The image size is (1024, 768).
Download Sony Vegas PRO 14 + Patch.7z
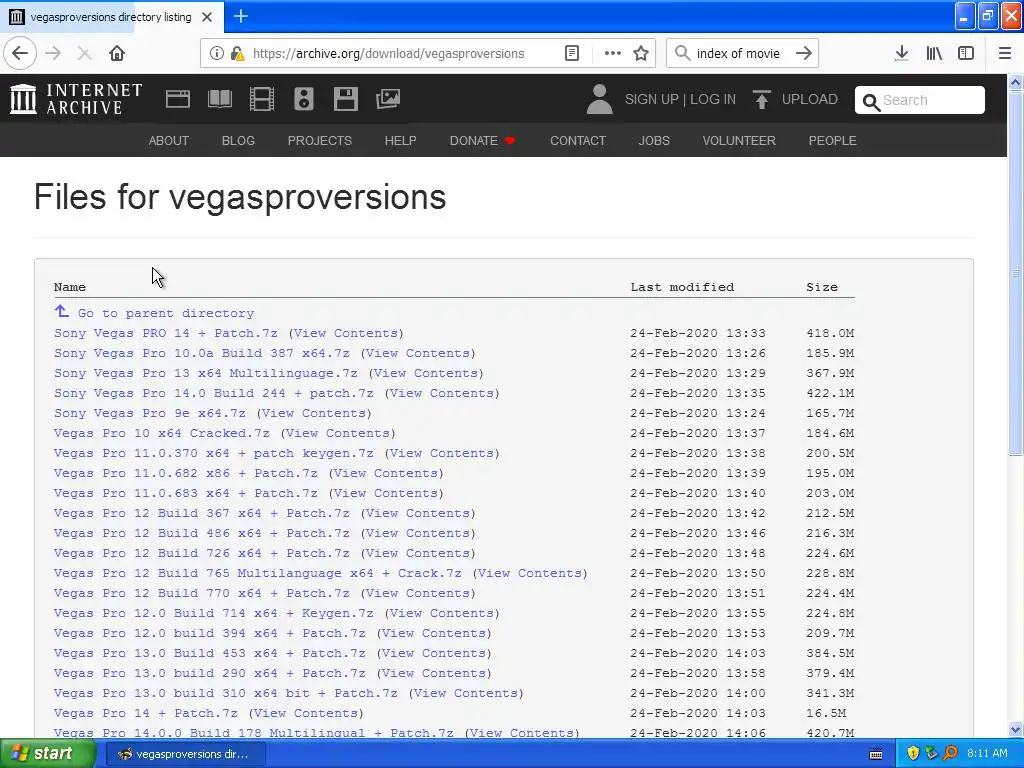pos(166,333)
